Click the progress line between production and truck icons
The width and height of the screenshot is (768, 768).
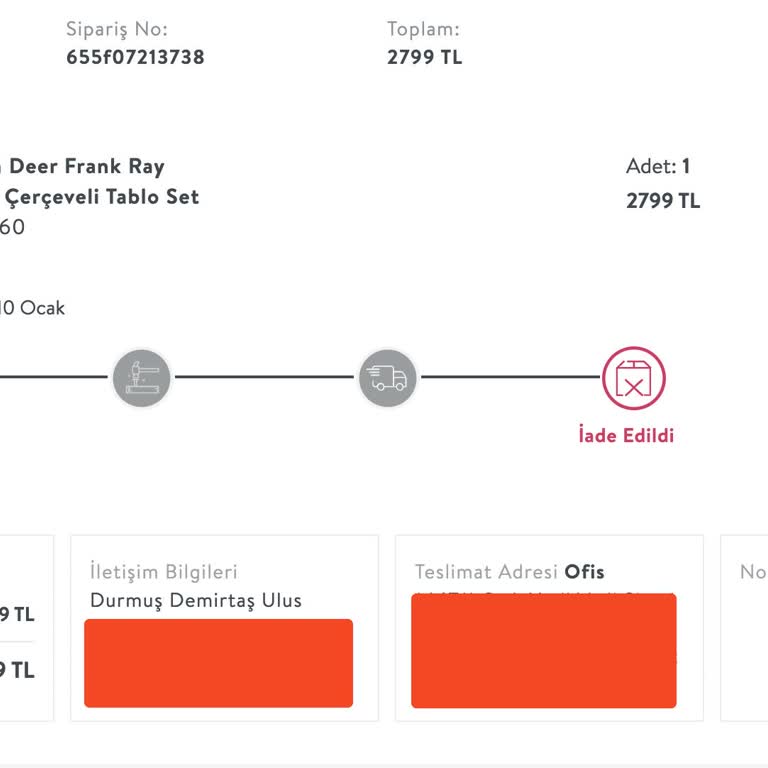tap(264, 378)
